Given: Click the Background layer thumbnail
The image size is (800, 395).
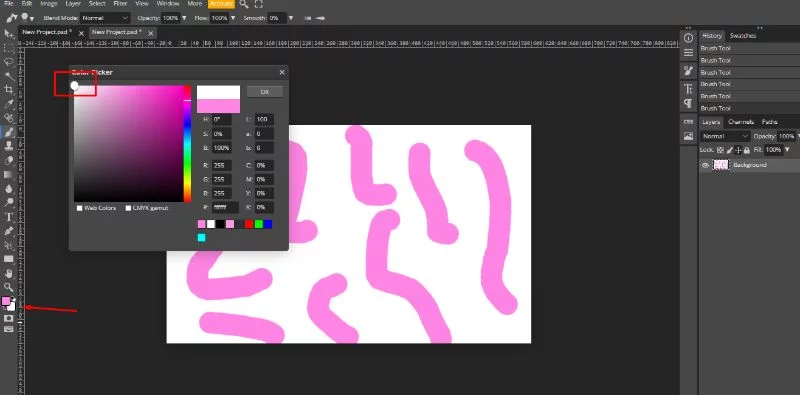Looking at the screenshot, I should [721, 165].
